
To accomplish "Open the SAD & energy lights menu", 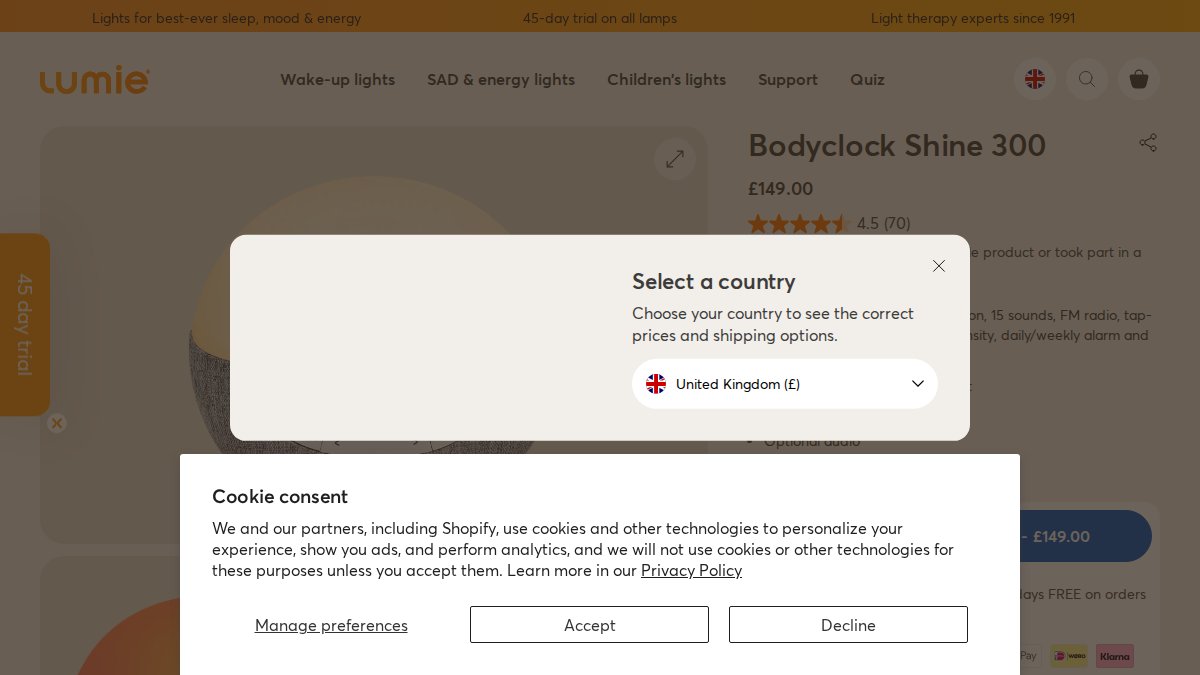I will (501, 79).
